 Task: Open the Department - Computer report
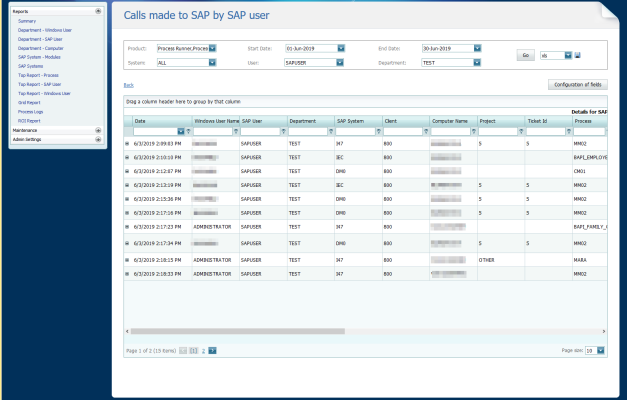40,48
